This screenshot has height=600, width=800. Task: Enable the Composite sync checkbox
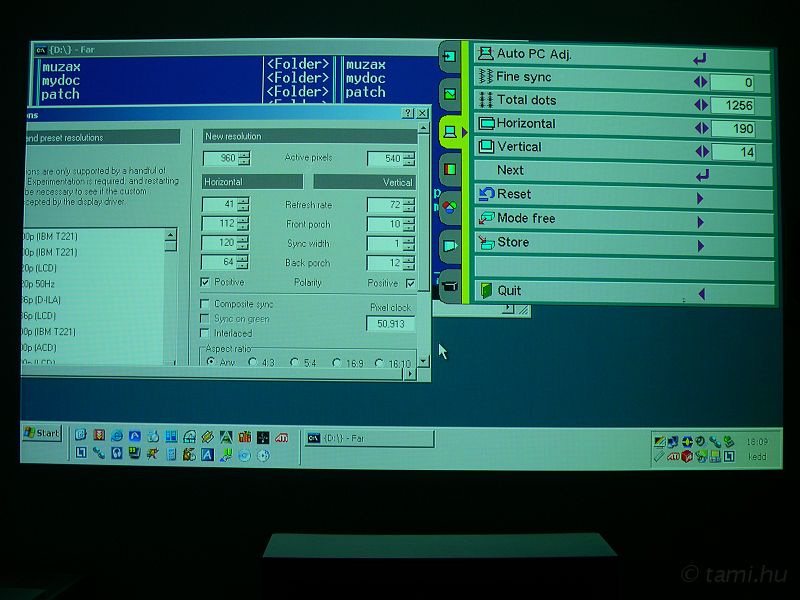click(206, 304)
